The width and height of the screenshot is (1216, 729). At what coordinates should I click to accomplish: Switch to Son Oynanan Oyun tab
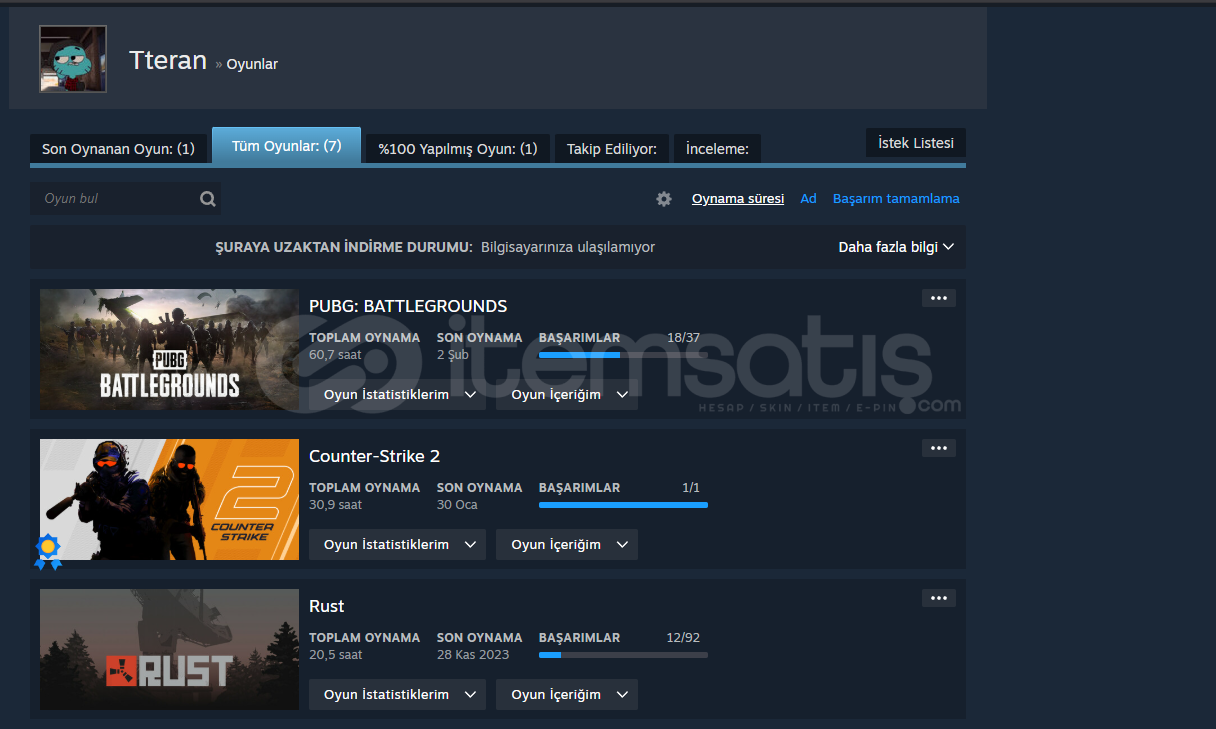click(118, 149)
